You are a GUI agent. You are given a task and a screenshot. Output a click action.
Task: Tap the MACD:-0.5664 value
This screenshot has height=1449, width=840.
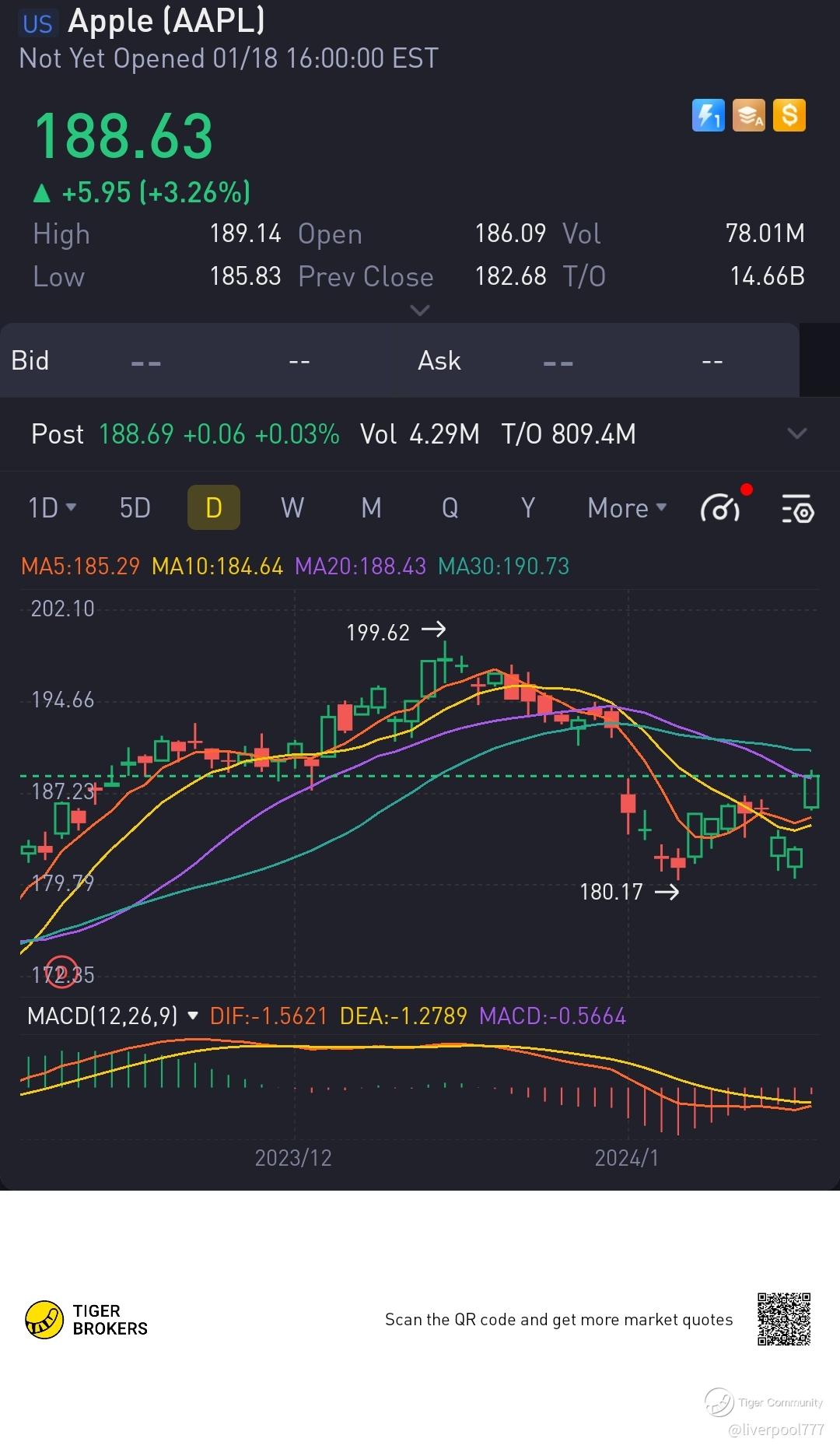pyautogui.click(x=552, y=1016)
